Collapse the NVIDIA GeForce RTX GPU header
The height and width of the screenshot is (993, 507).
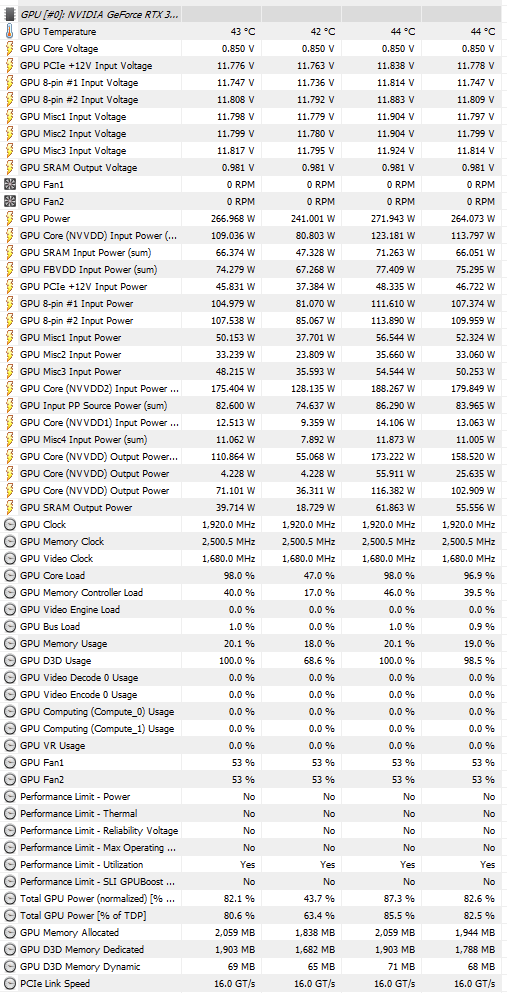click(92, 13)
